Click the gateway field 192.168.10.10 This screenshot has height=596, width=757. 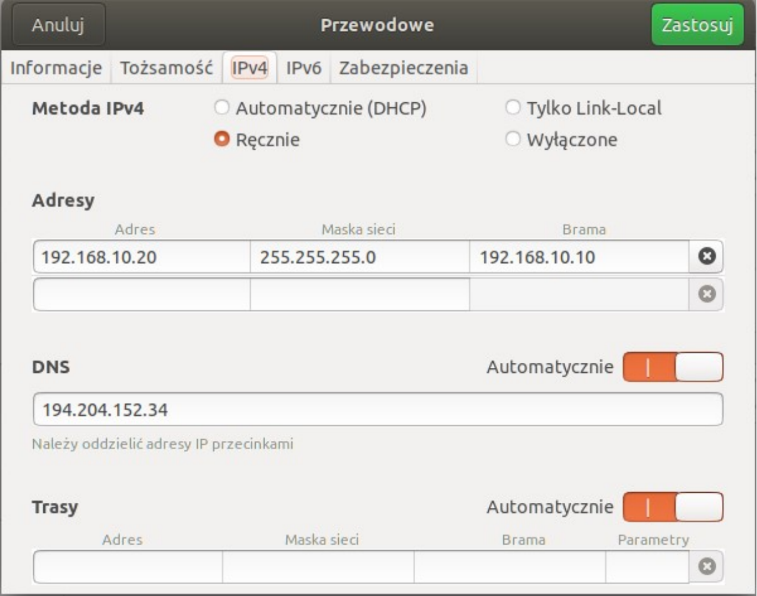[x=579, y=257]
